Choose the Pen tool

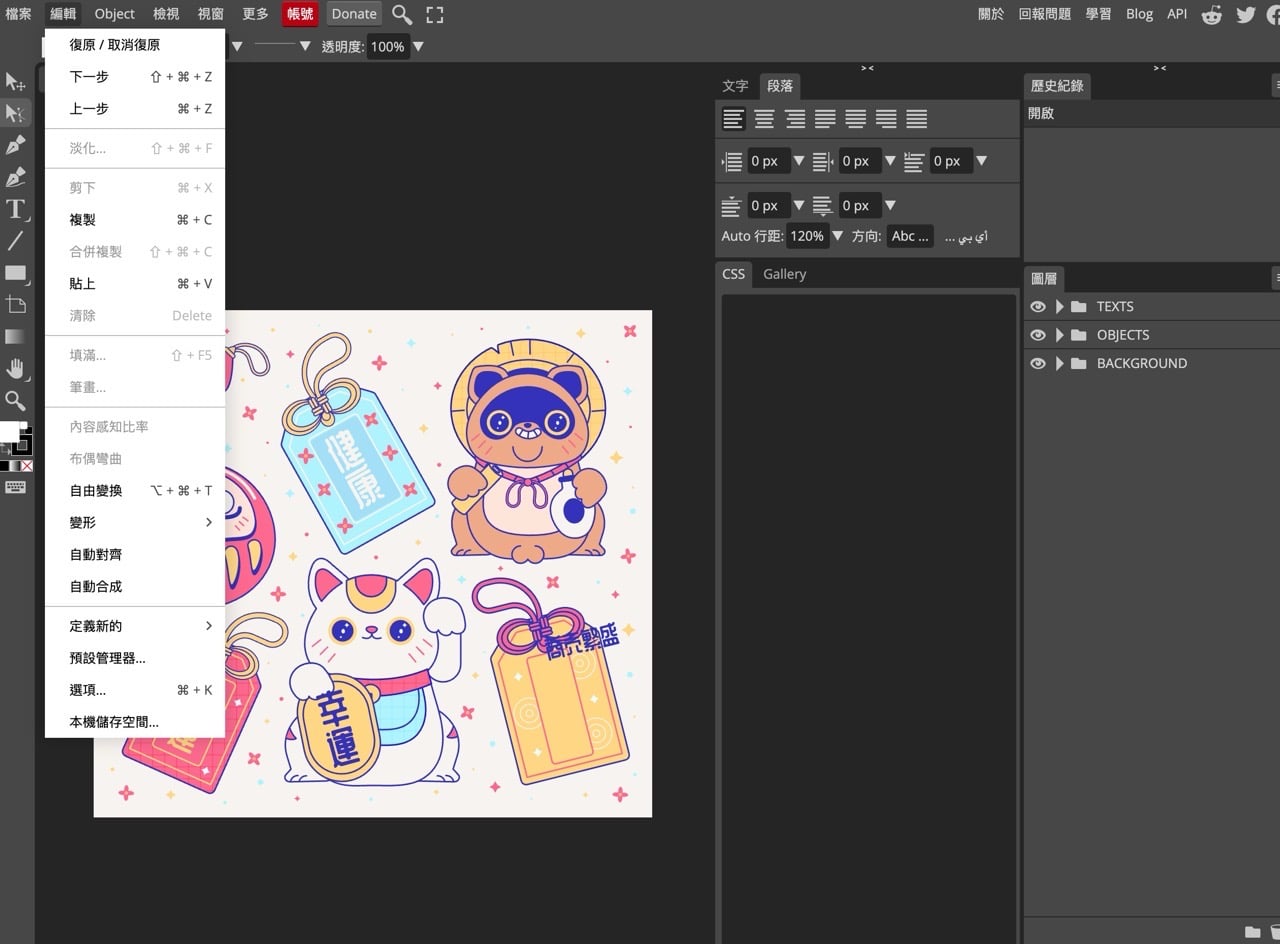(16, 146)
